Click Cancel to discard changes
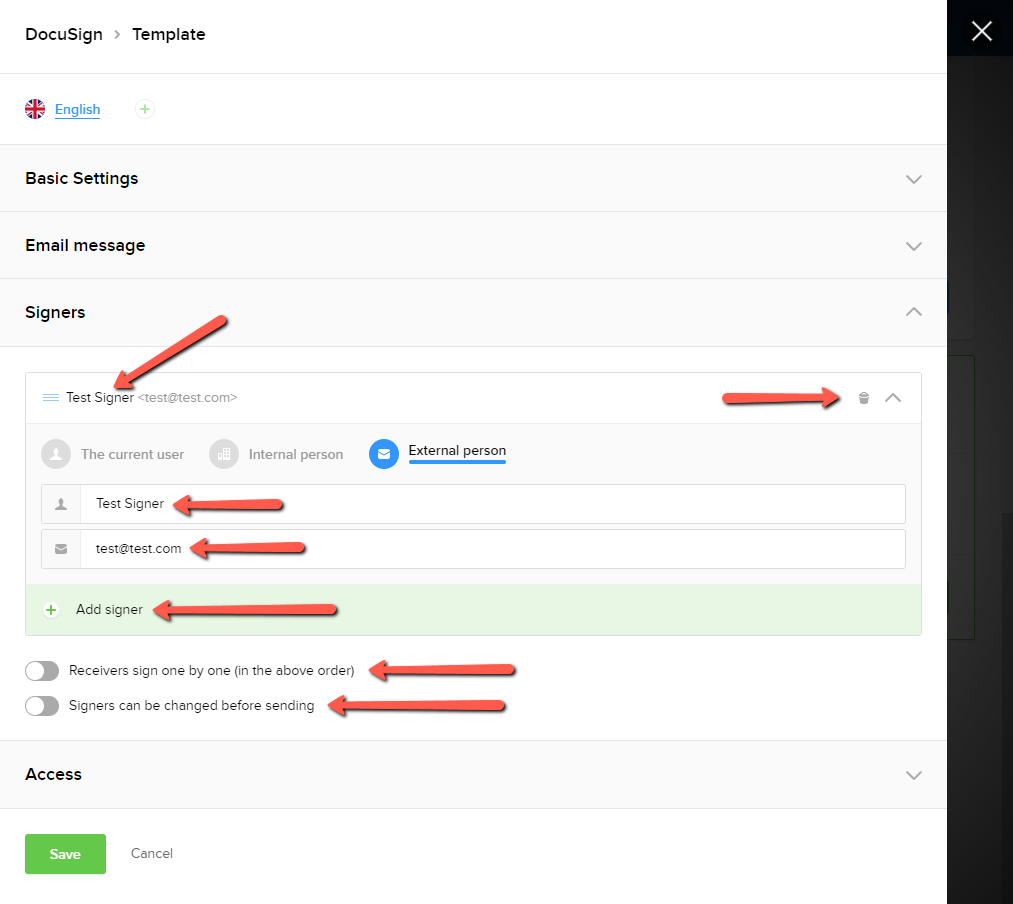The height and width of the screenshot is (904, 1013). click(x=152, y=854)
